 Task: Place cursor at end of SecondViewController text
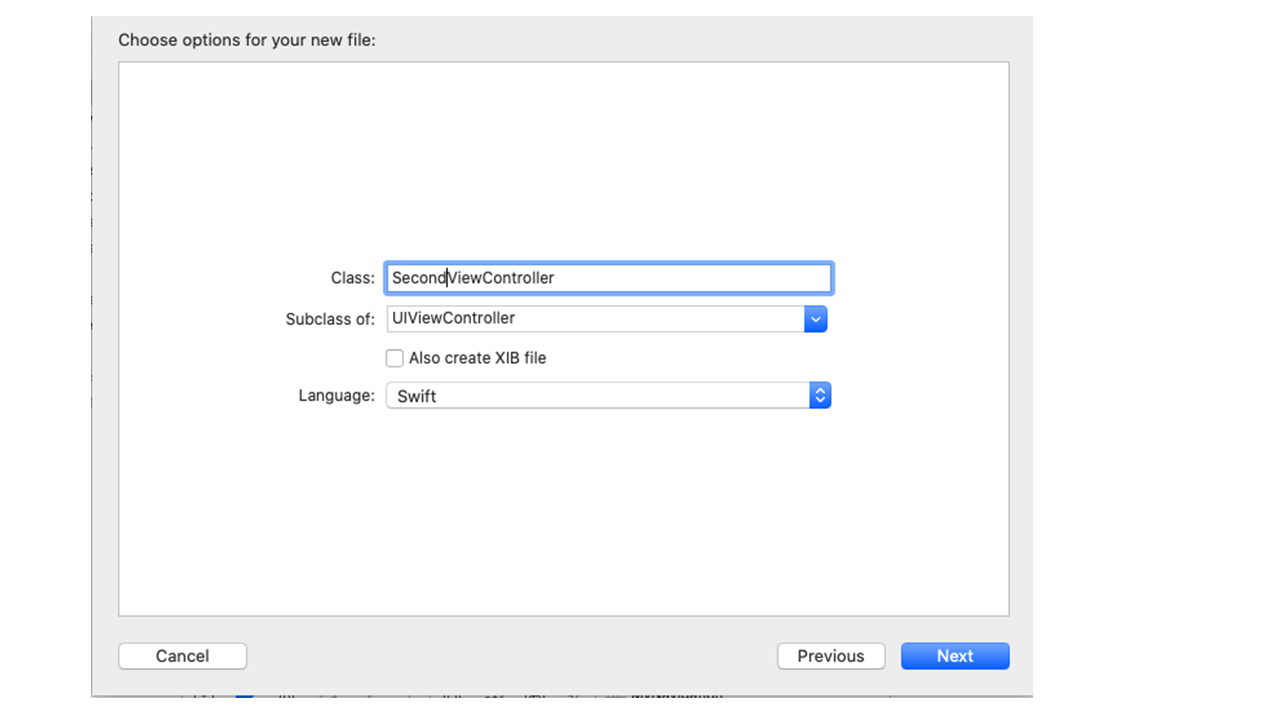(555, 278)
